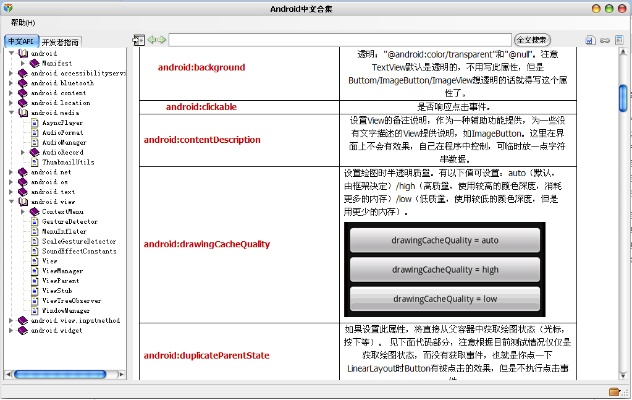Click the android.widget package book icon
Viewport: 632px width, 400px height.
pyautogui.click(x=23, y=331)
